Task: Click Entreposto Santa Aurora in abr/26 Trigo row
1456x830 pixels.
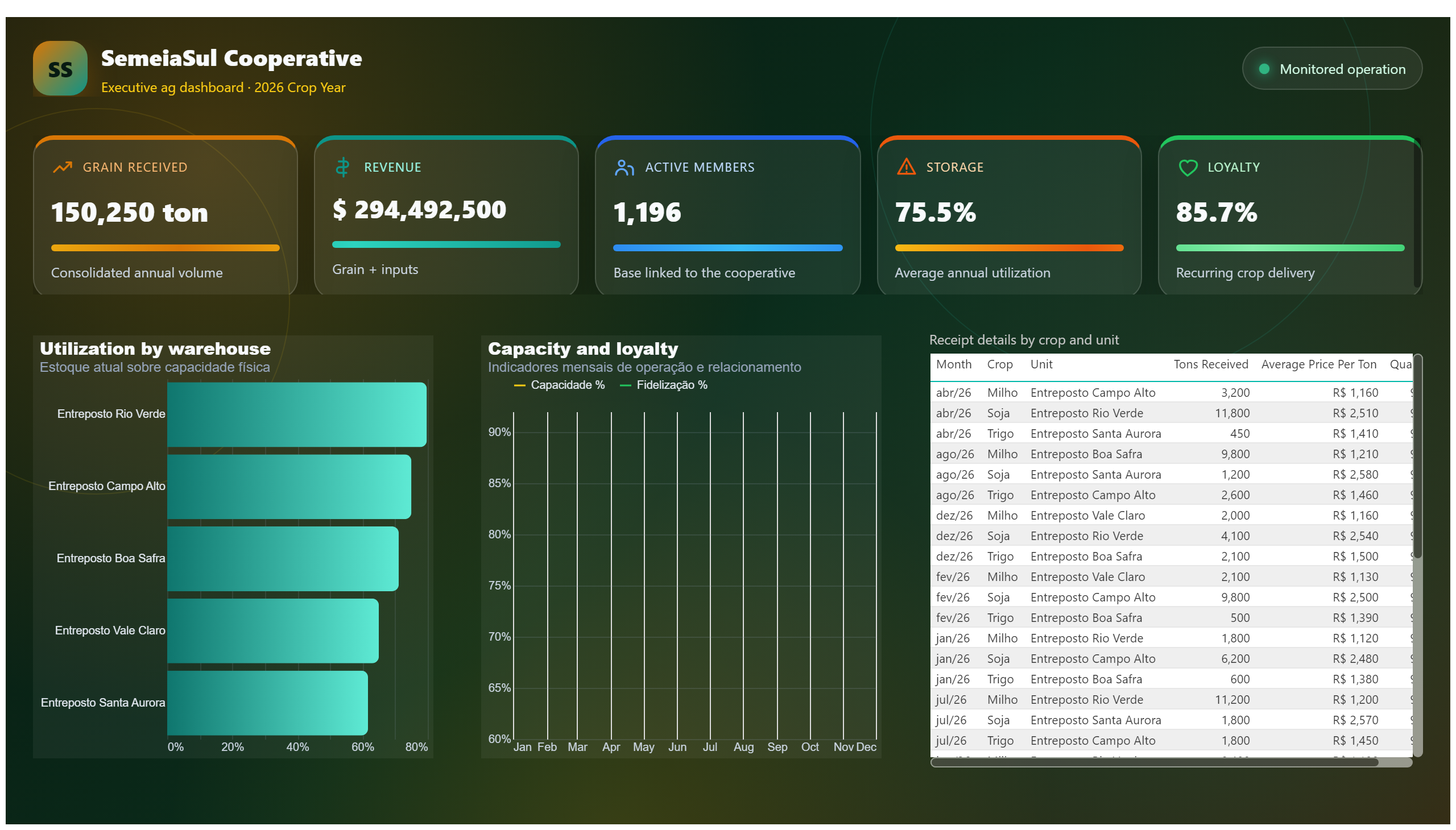Action: tap(1095, 434)
